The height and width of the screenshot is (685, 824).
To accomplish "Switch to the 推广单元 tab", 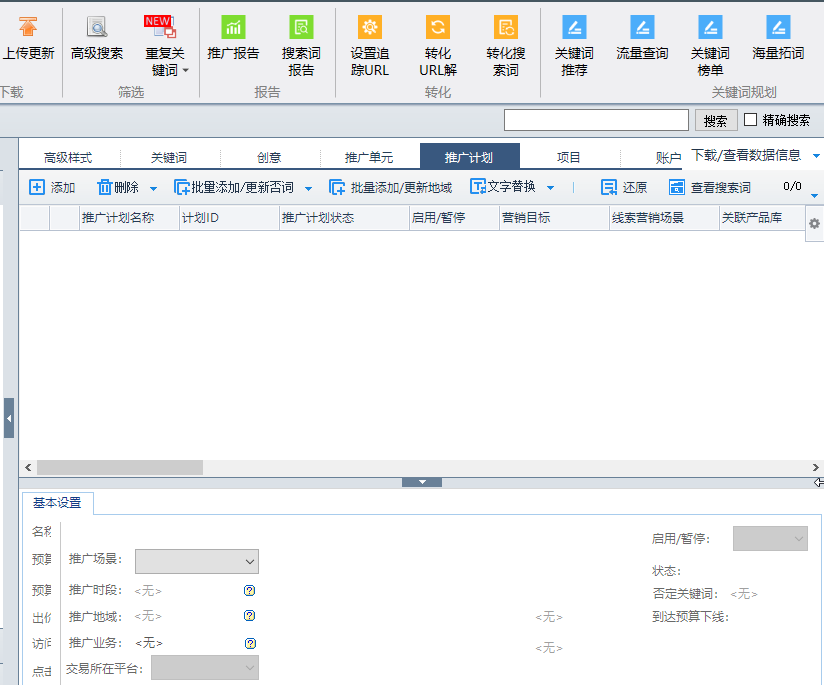I will [x=369, y=157].
